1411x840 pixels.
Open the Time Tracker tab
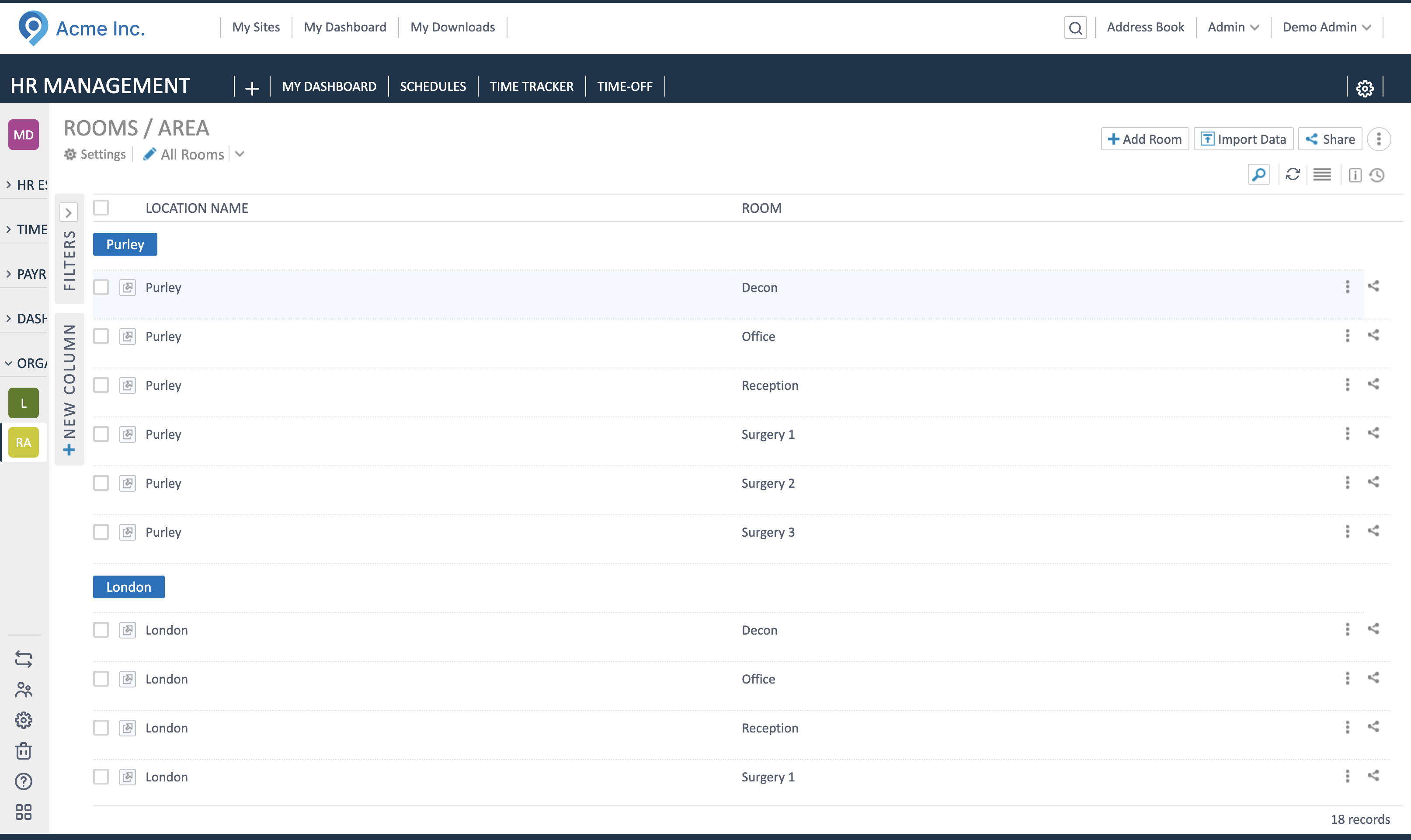[531, 87]
